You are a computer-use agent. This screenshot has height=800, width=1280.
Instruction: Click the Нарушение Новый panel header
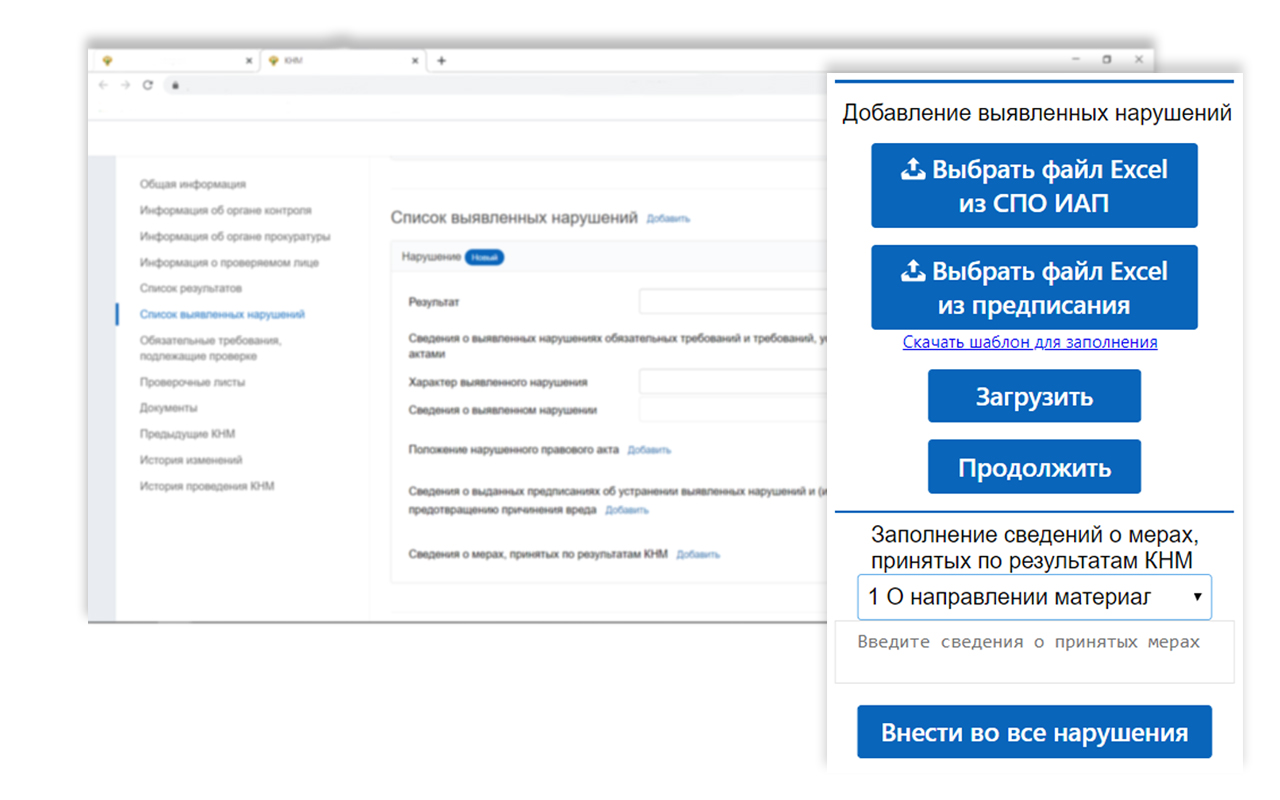[x=610, y=257]
